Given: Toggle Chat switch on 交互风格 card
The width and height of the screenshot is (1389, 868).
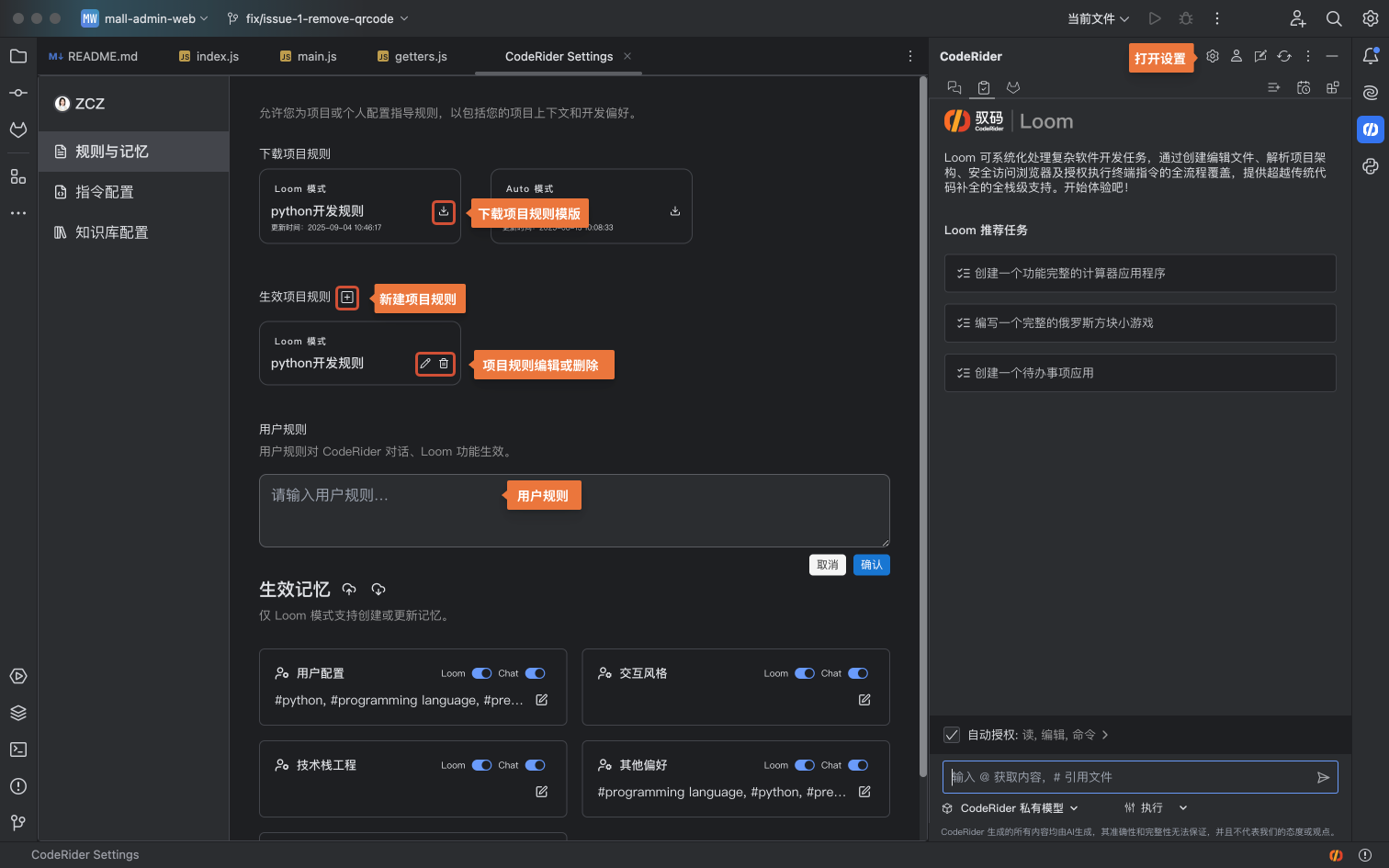Looking at the screenshot, I should [858, 673].
